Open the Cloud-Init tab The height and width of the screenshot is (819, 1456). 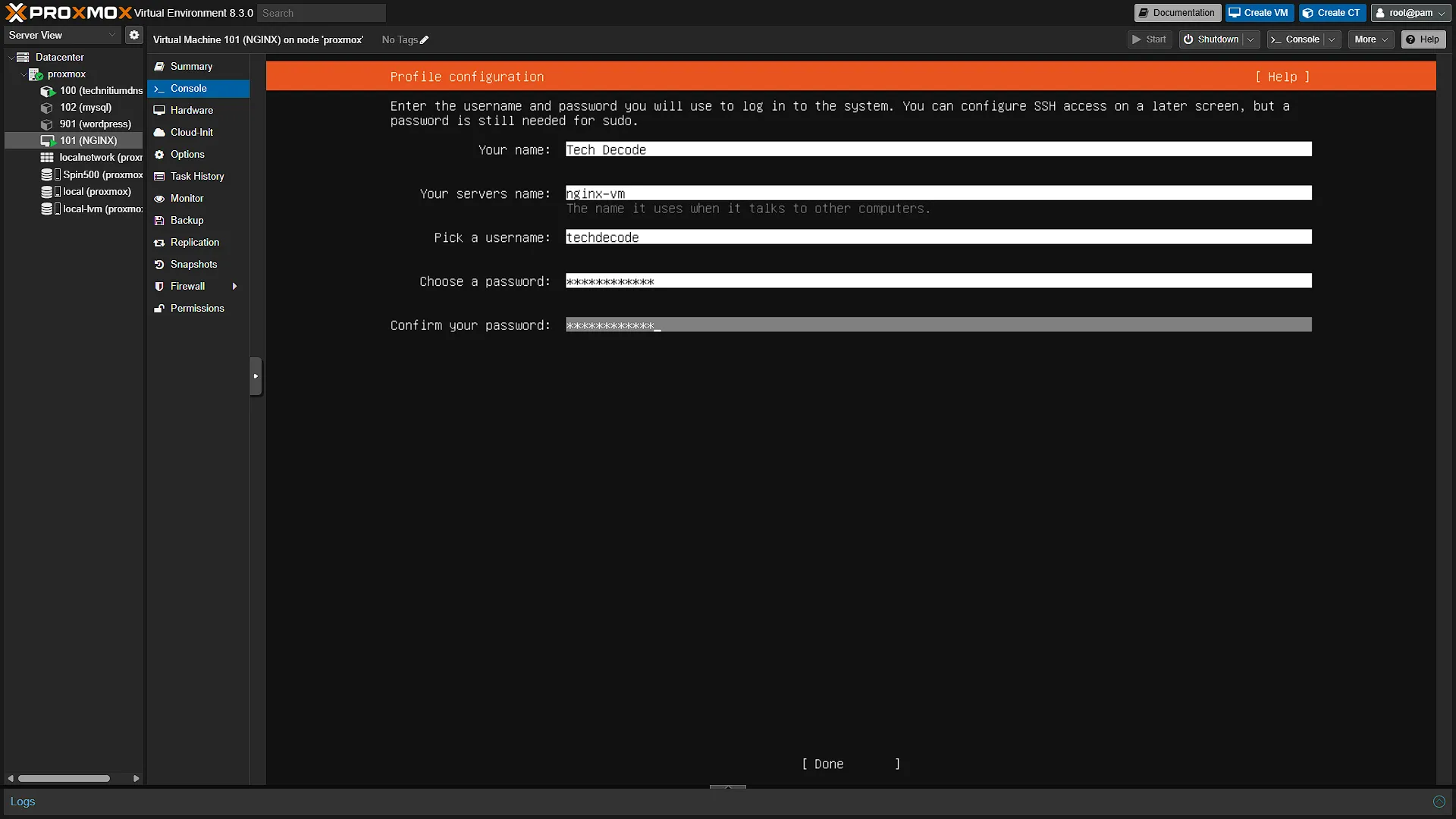[x=198, y=133]
